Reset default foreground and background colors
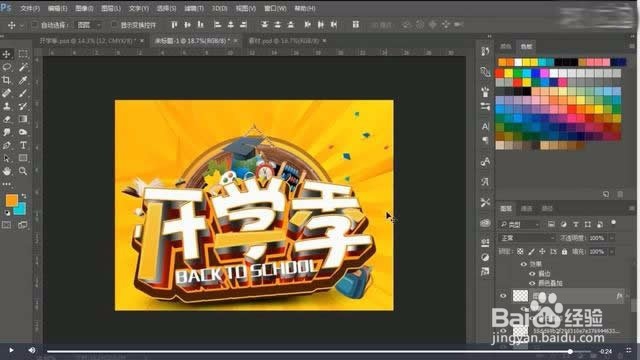This screenshot has width=640, height=360. pyautogui.click(x=7, y=213)
